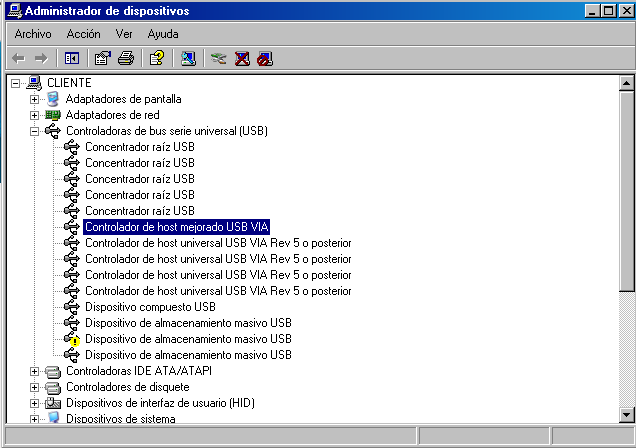Click the Dispositivo compuesto USB icon
This screenshot has height=448, width=636.
72,307
